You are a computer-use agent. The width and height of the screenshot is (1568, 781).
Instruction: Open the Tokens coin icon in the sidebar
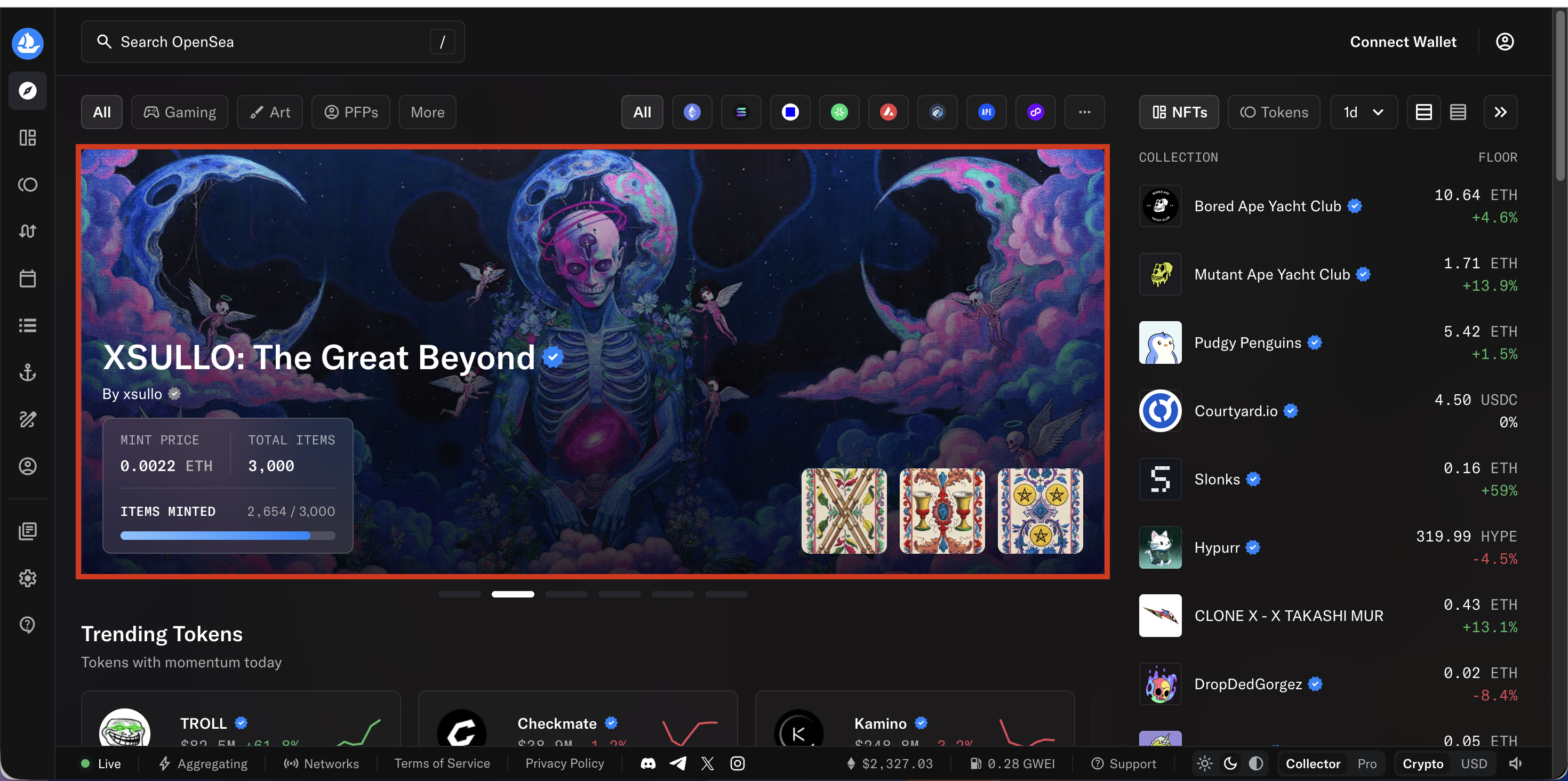[27, 185]
